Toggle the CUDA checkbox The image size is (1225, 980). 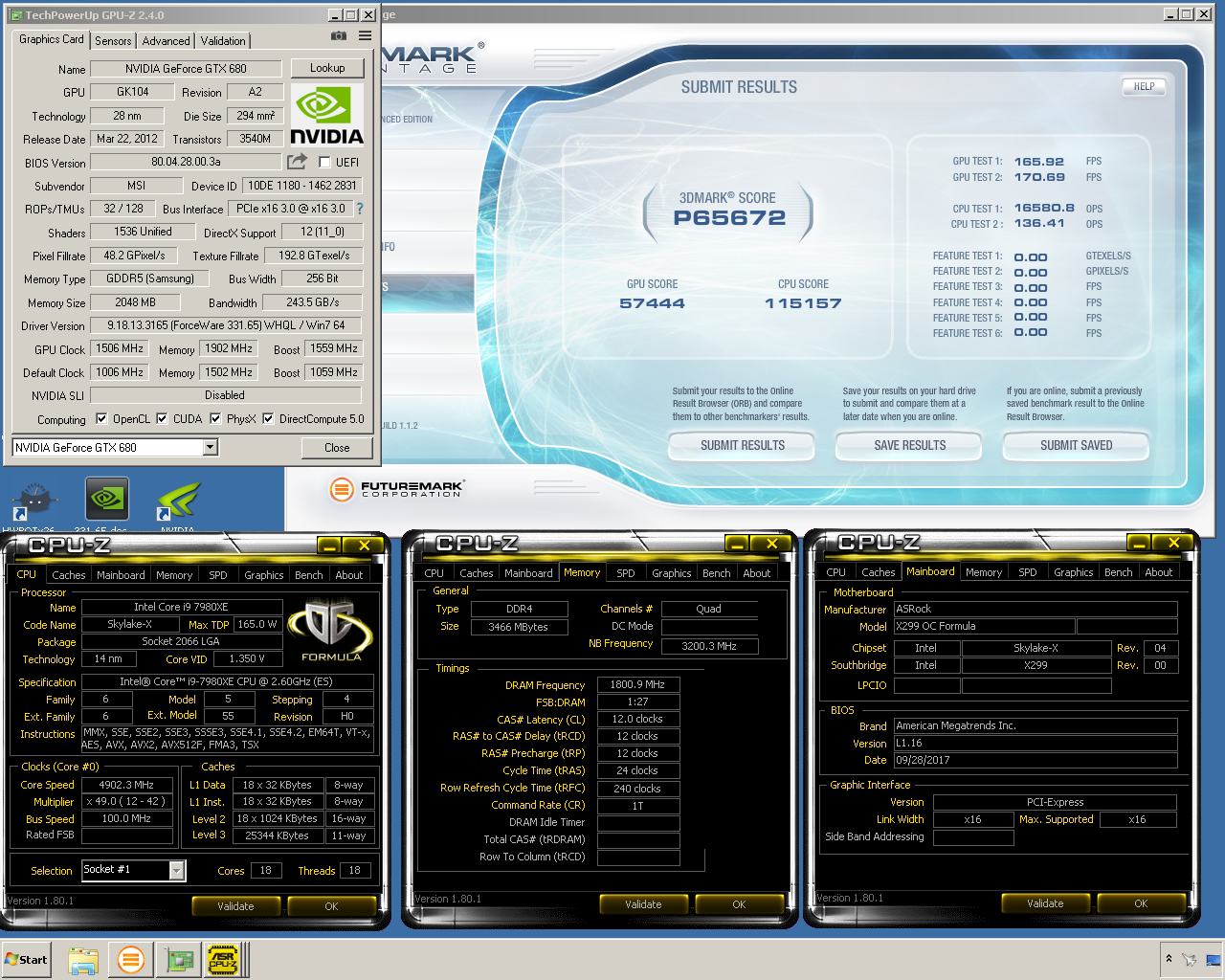(x=162, y=418)
